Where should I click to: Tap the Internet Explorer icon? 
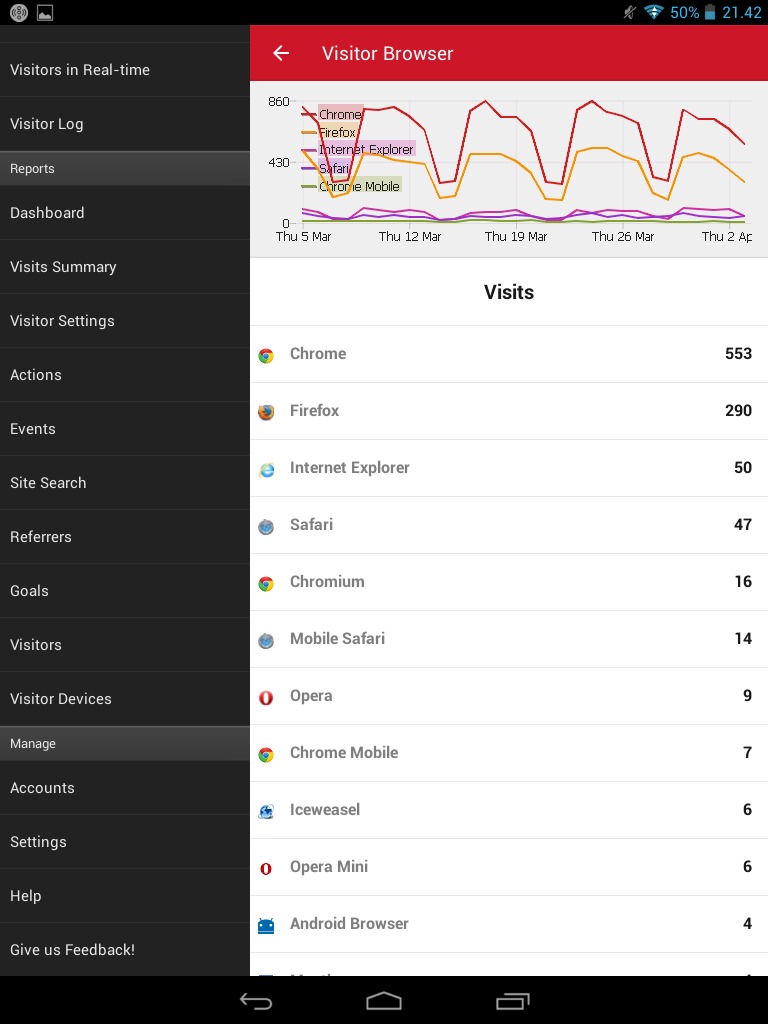266,470
